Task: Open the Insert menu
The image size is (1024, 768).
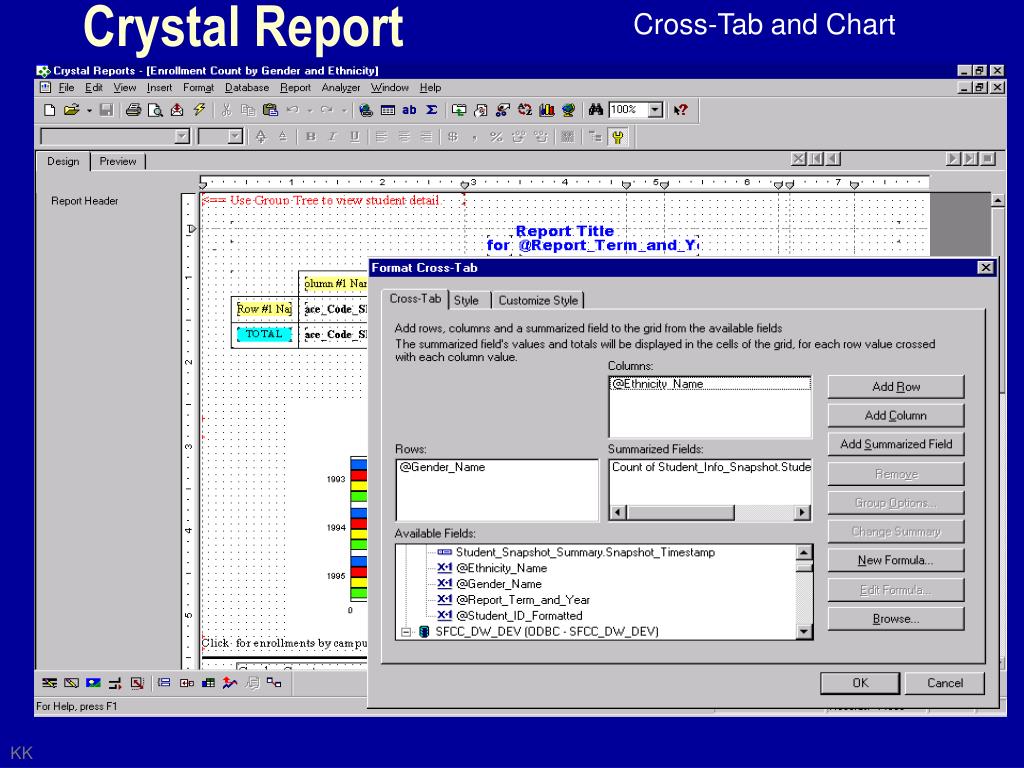Action: tap(159, 88)
